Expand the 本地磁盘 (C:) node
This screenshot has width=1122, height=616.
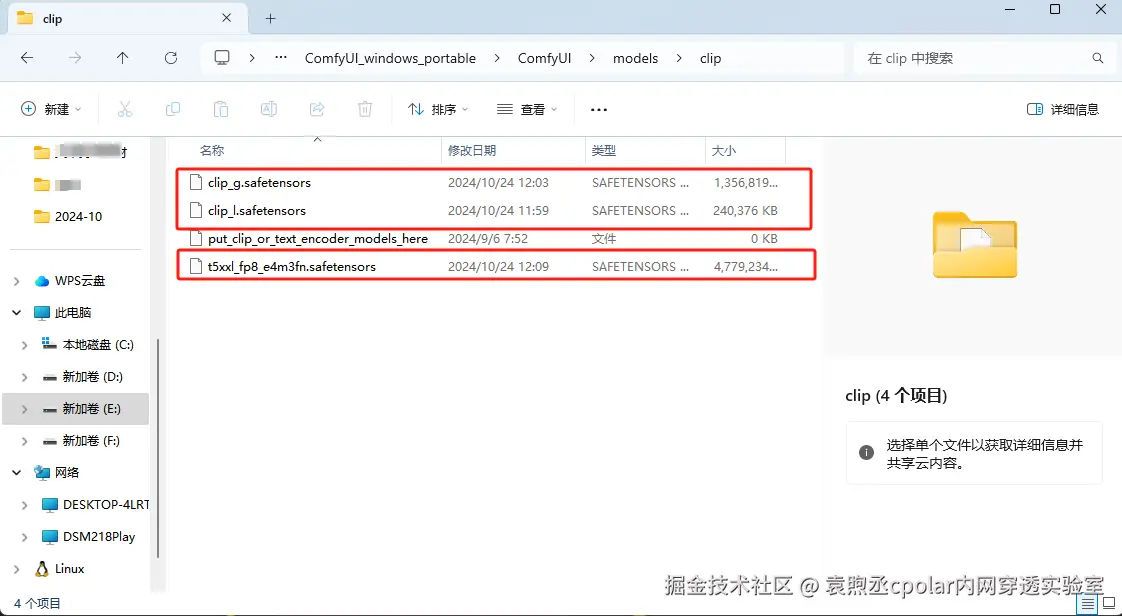coord(25,345)
